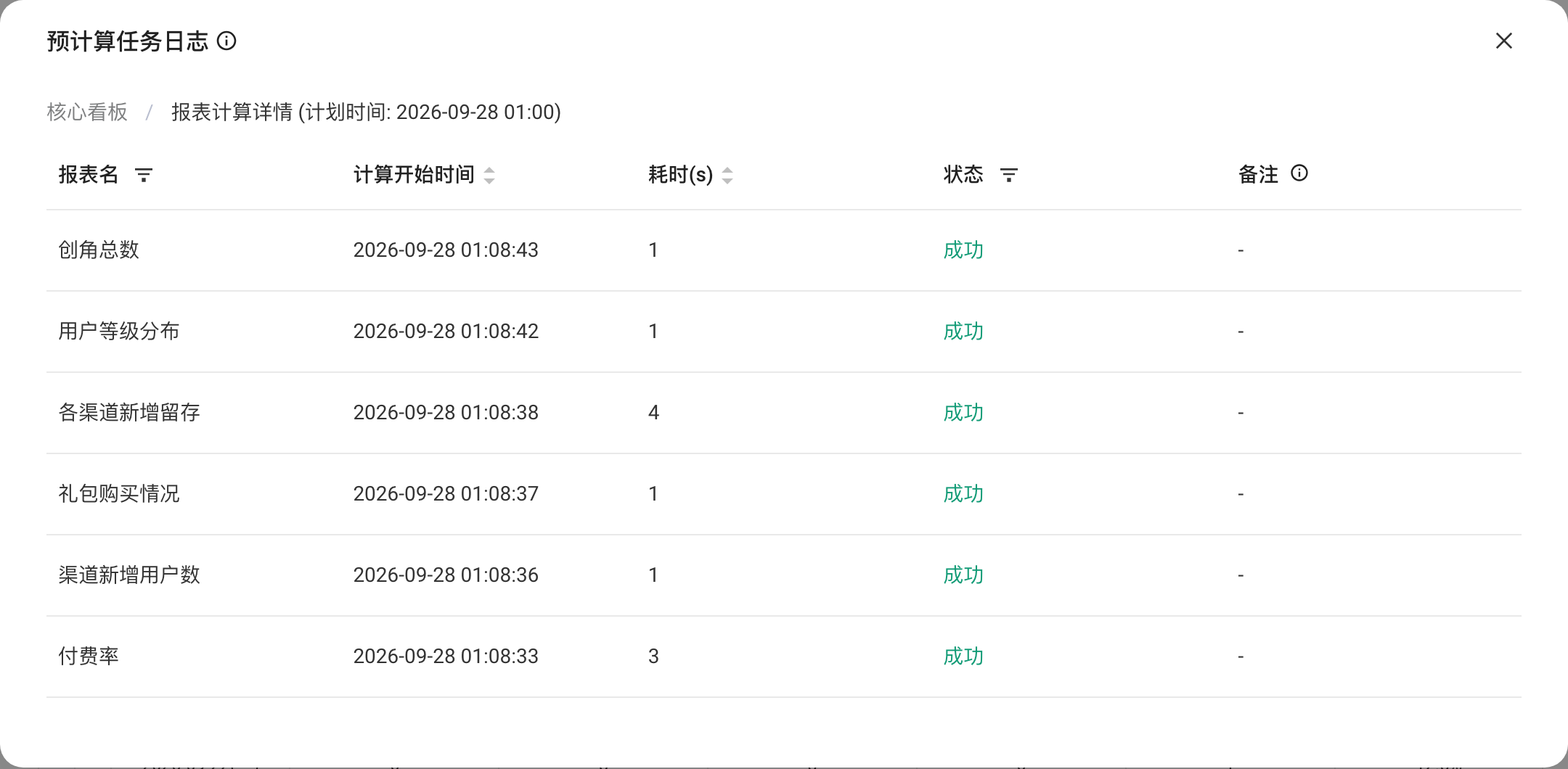The image size is (1568, 769).
Task: Click start time 2026-09-28 01:08:37
Action: pyautogui.click(x=446, y=494)
